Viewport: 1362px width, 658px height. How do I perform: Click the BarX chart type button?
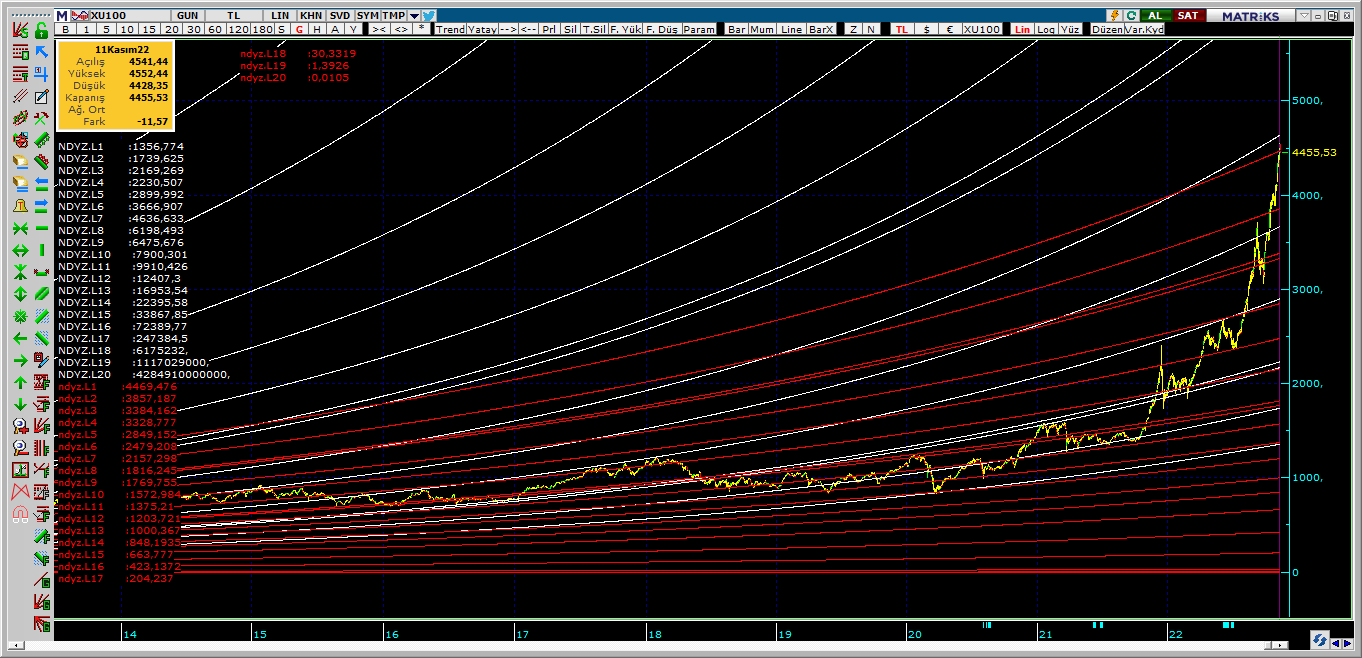[821, 29]
